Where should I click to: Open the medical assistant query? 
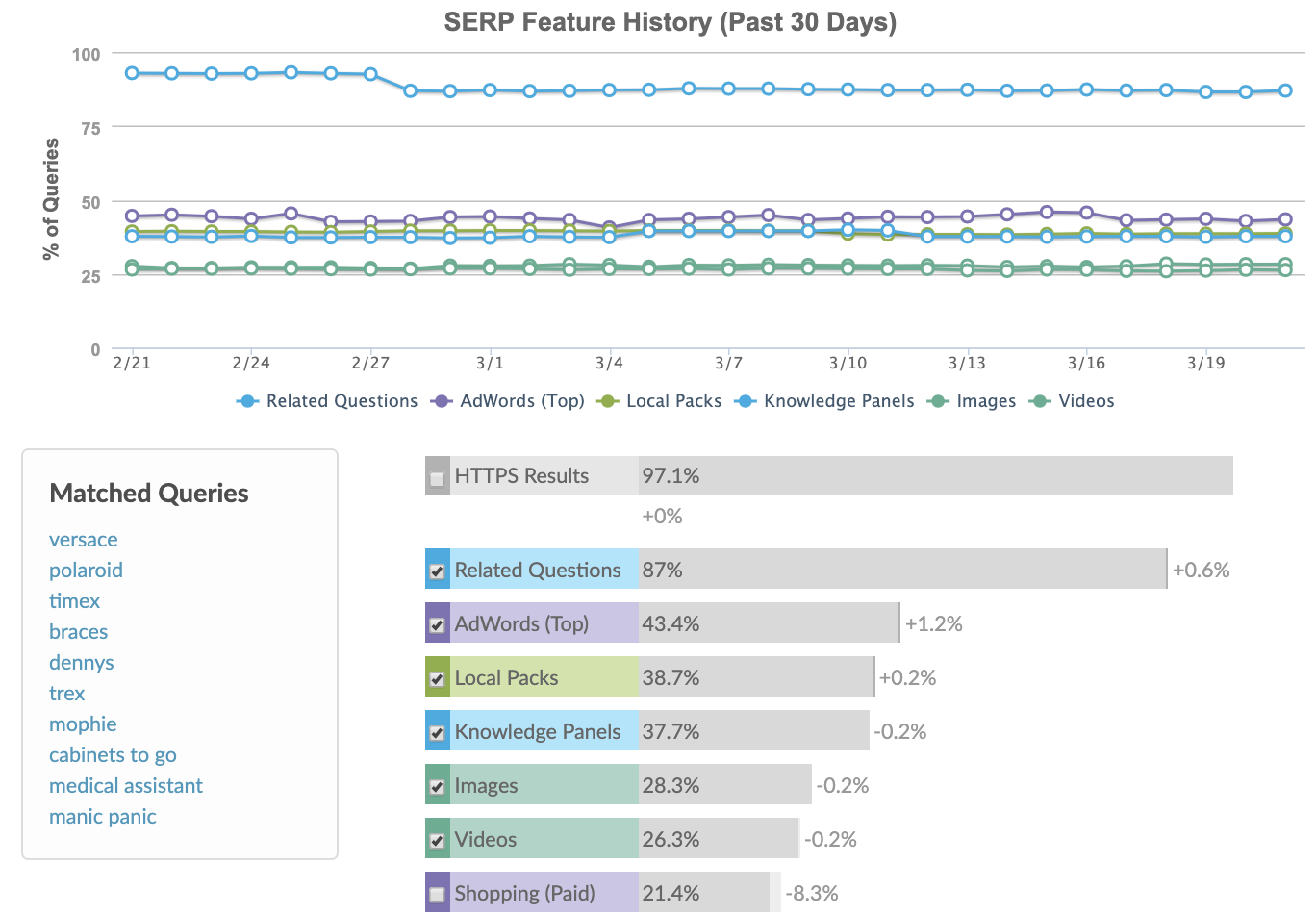tap(125, 786)
